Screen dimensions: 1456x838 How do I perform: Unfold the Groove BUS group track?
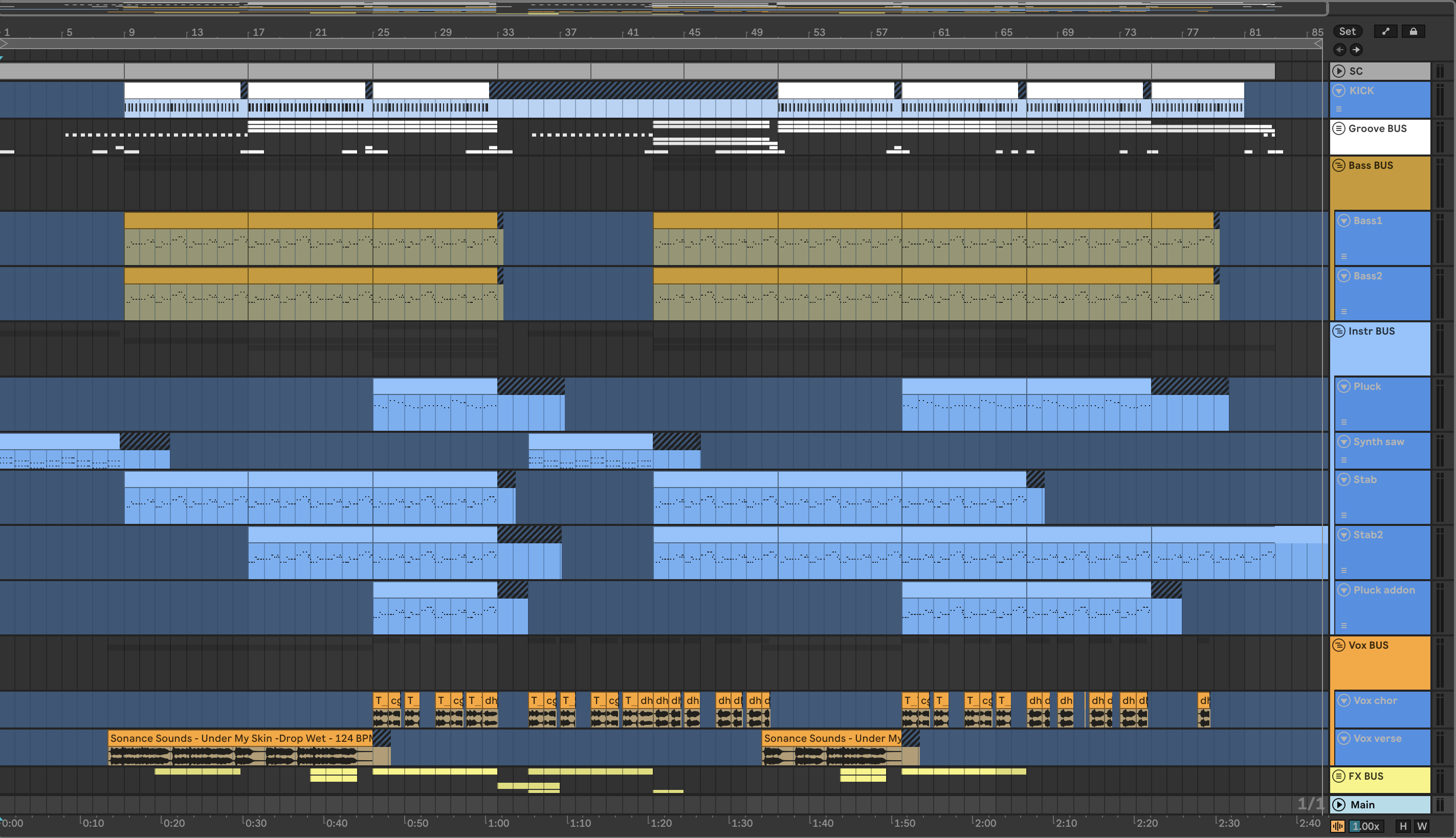[1339, 128]
